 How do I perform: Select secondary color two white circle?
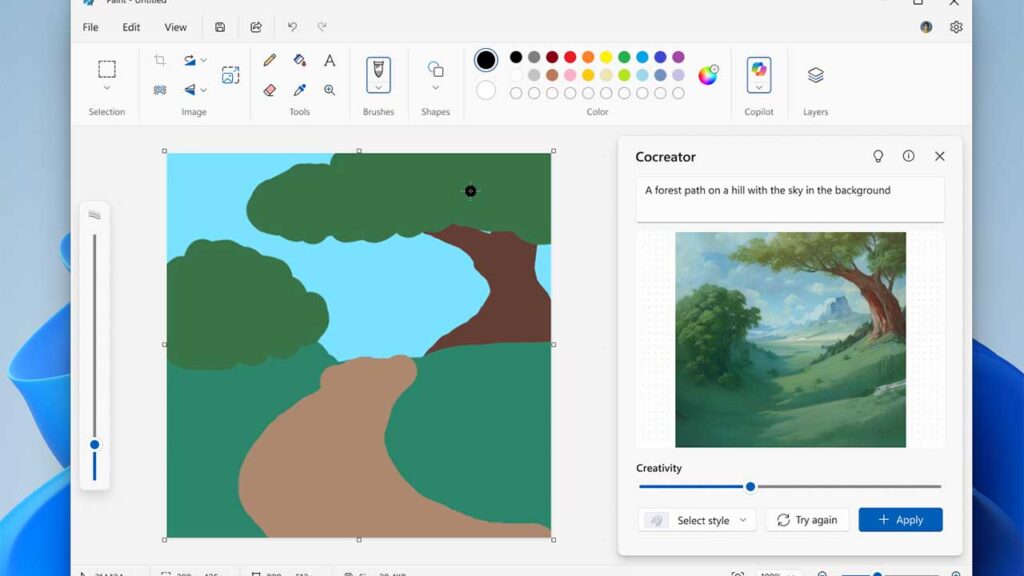click(486, 91)
